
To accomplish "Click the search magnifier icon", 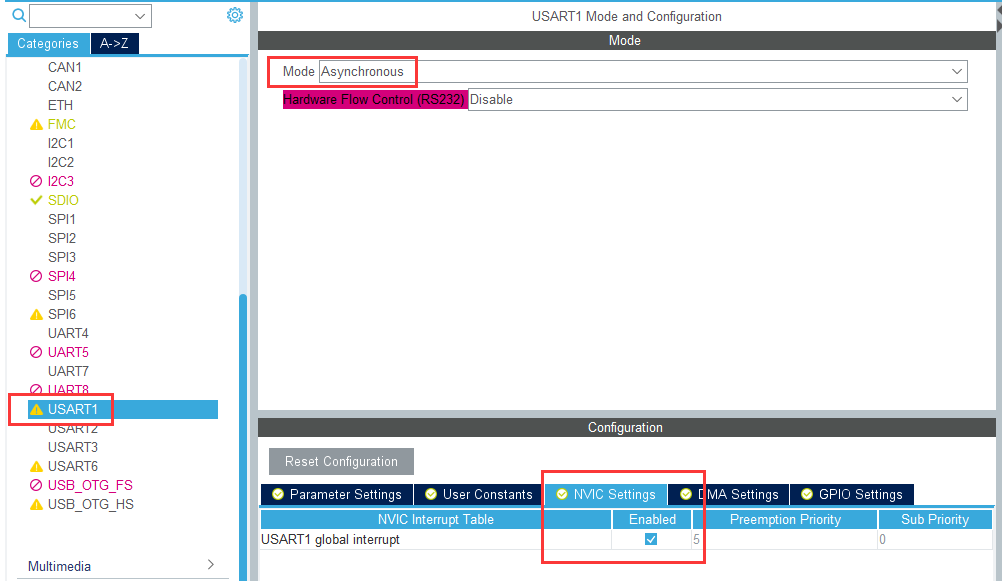I will [x=19, y=15].
